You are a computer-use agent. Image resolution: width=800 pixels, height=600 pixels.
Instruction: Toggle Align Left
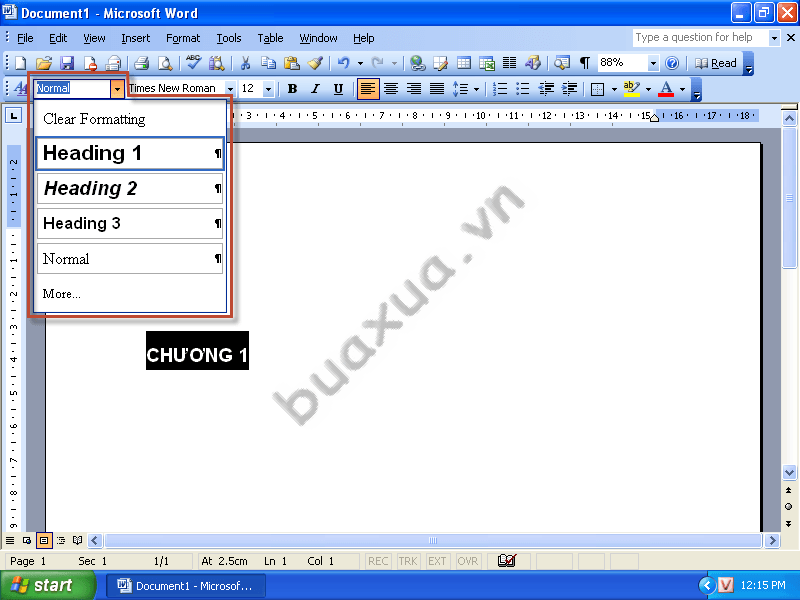click(x=368, y=89)
